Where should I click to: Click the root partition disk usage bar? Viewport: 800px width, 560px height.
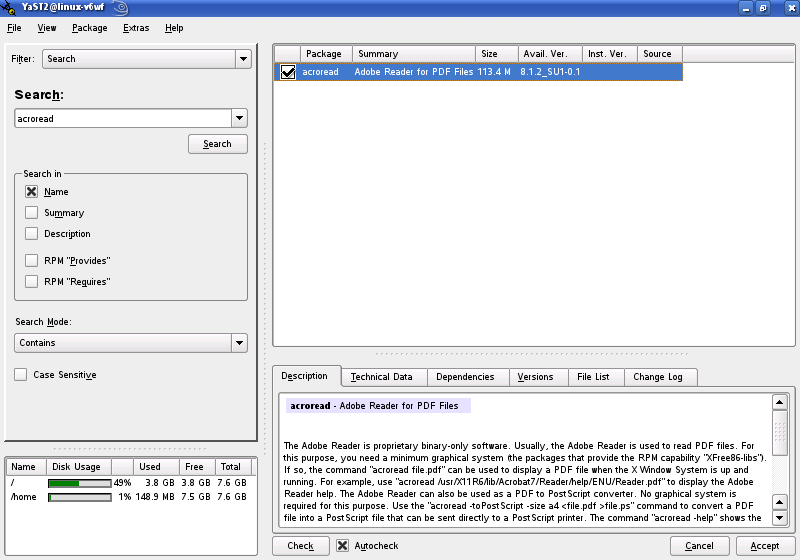click(x=80, y=483)
